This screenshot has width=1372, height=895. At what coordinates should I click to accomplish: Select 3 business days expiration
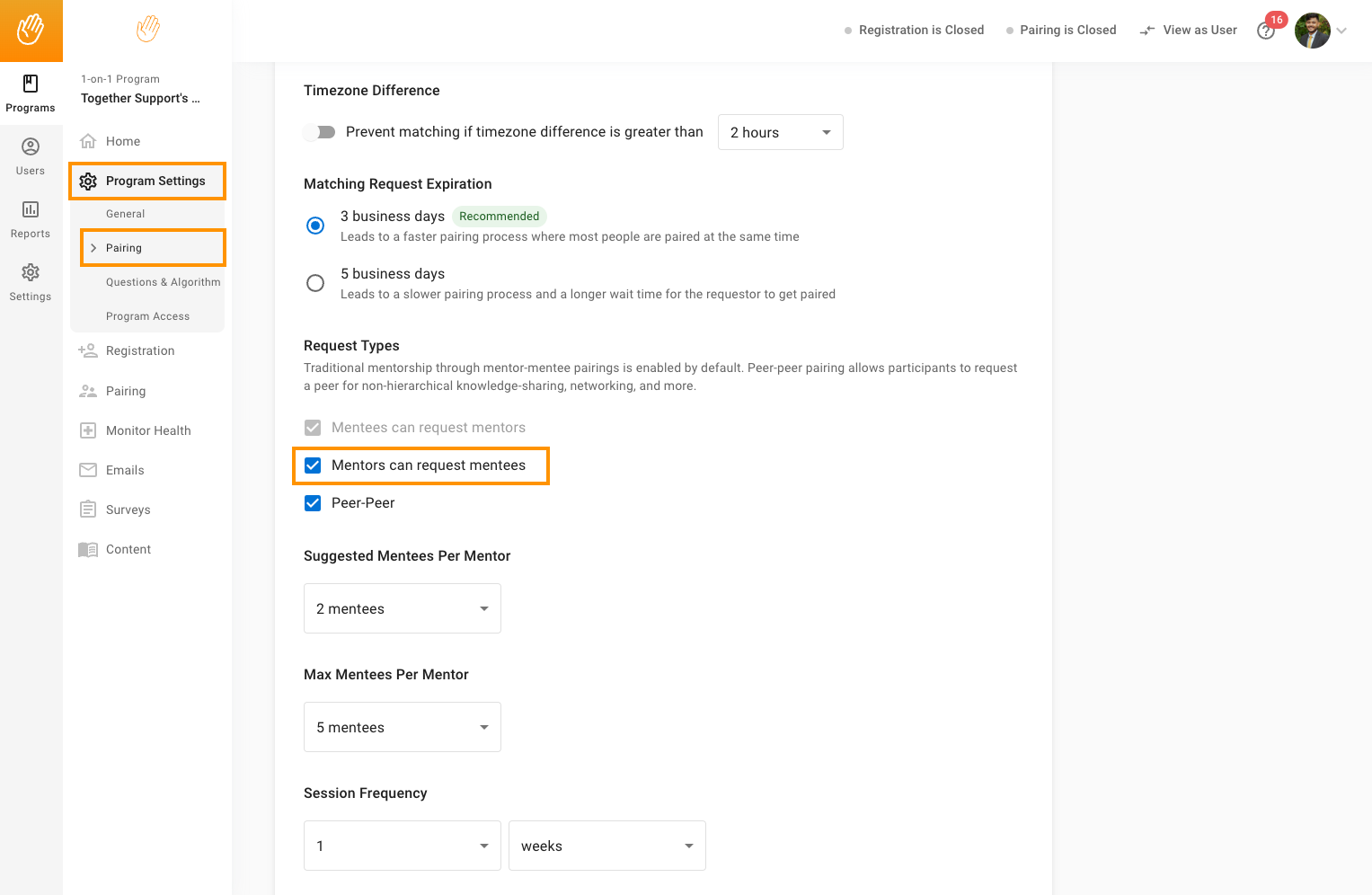(x=315, y=226)
